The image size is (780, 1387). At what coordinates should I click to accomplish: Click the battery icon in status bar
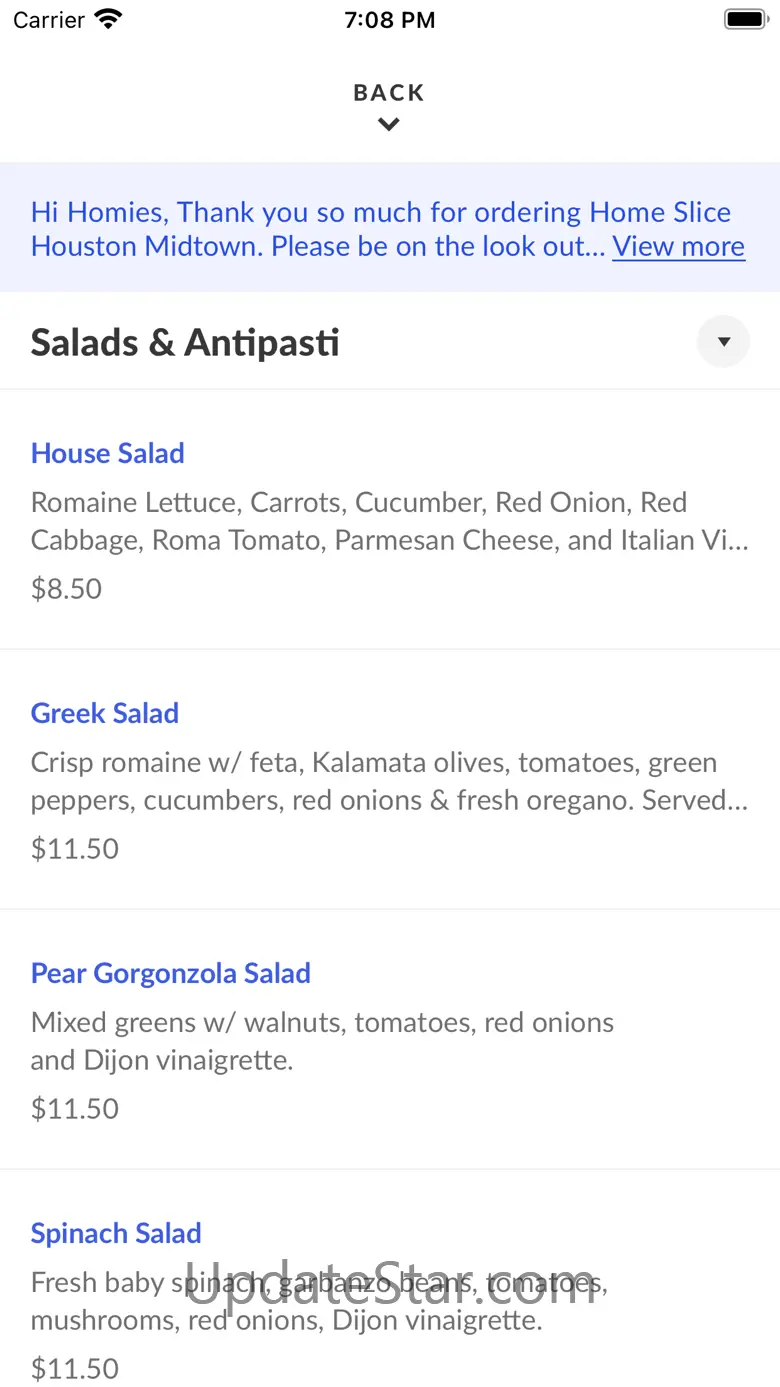(x=745, y=19)
